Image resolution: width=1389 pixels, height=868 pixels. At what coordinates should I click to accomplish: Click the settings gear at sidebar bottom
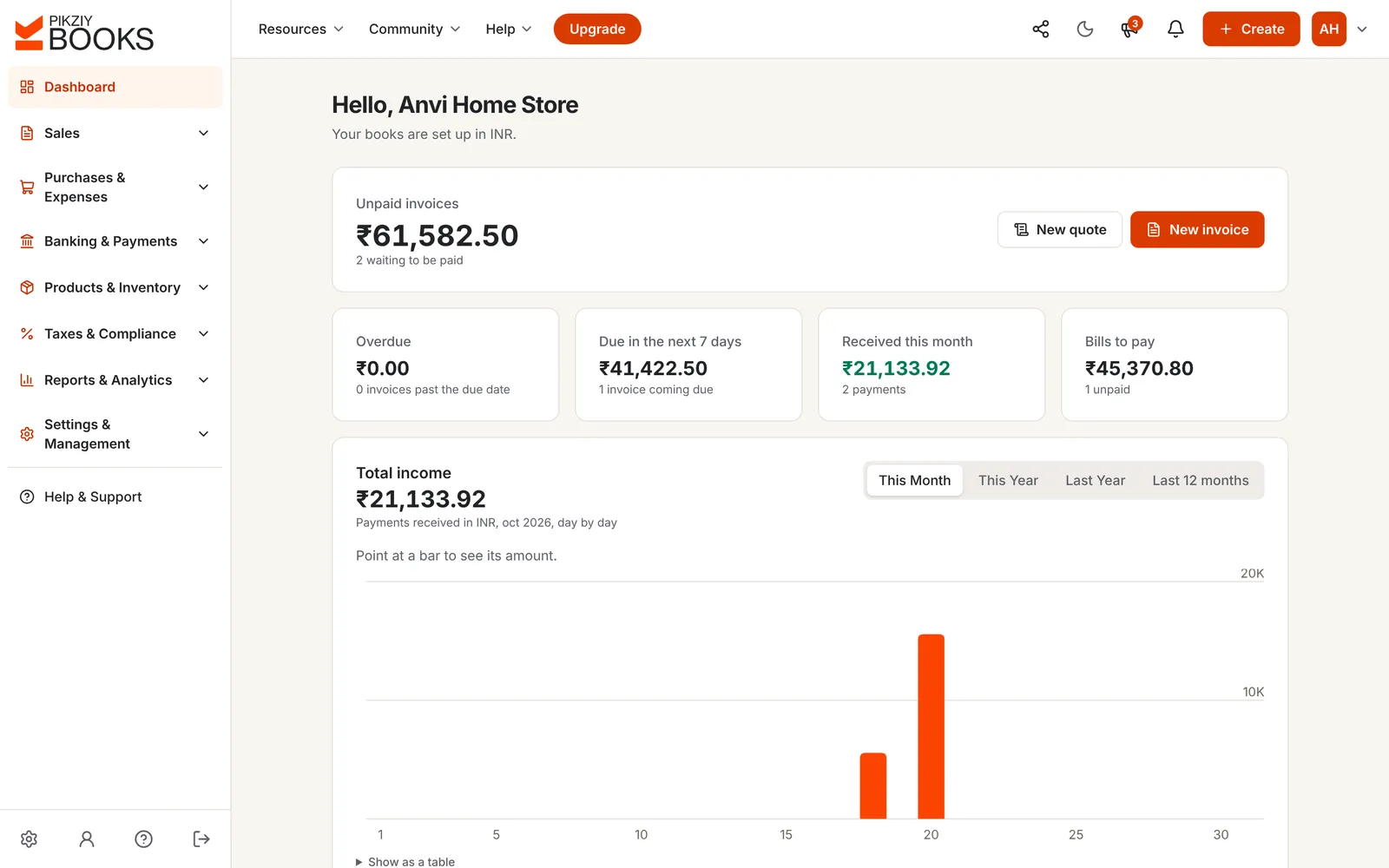pyautogui.click(x=29, y=838)
